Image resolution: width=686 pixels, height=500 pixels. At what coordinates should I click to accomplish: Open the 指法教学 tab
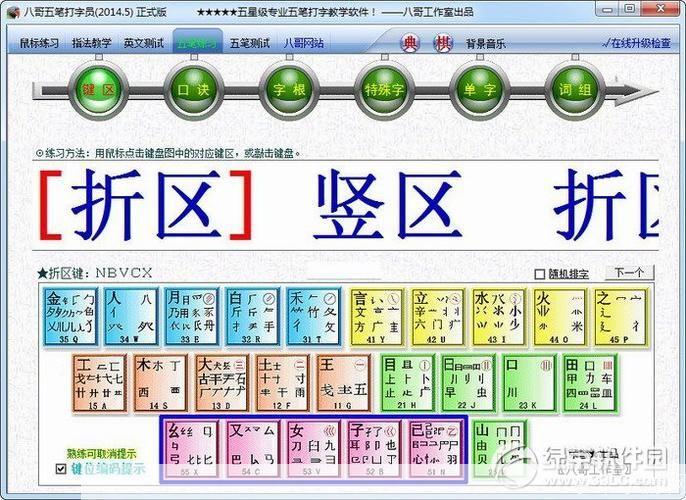tap(94, 44)
